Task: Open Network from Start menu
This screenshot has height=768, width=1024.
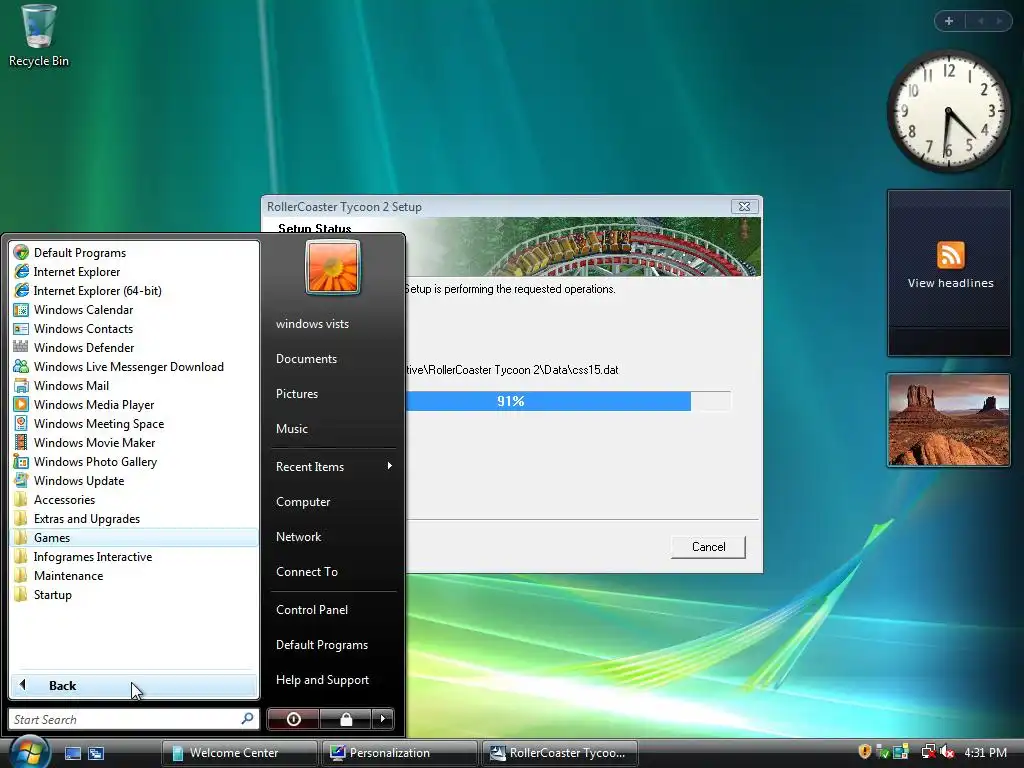Action: 298,537
